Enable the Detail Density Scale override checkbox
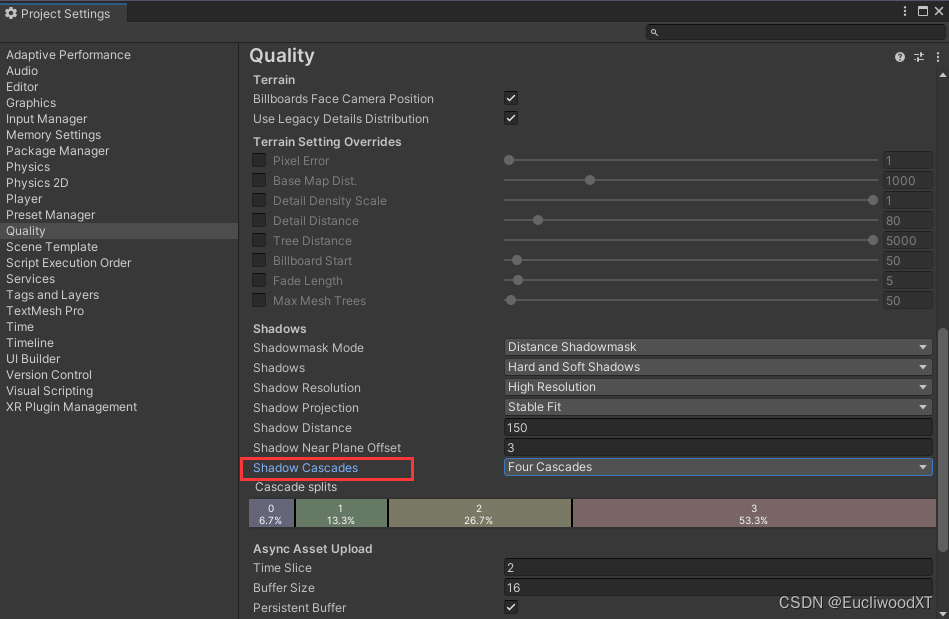 click(259, 200)
